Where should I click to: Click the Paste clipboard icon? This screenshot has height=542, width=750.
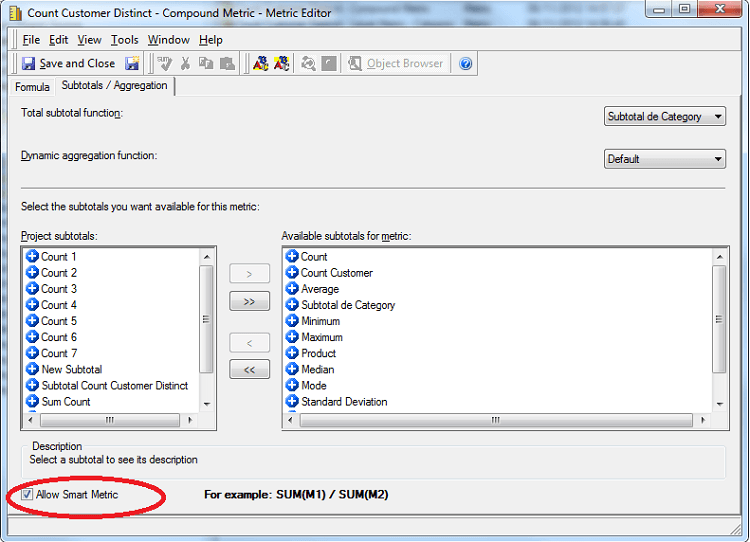[227, 63]
